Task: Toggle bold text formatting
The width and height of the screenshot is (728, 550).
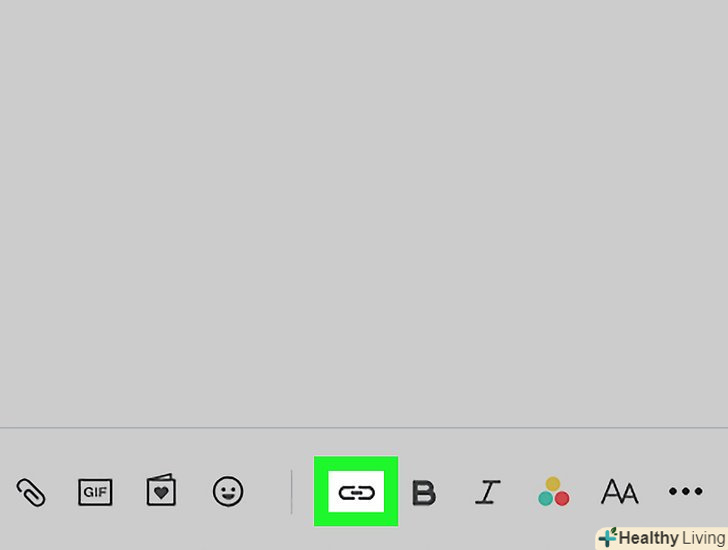Action: [424, 492]
